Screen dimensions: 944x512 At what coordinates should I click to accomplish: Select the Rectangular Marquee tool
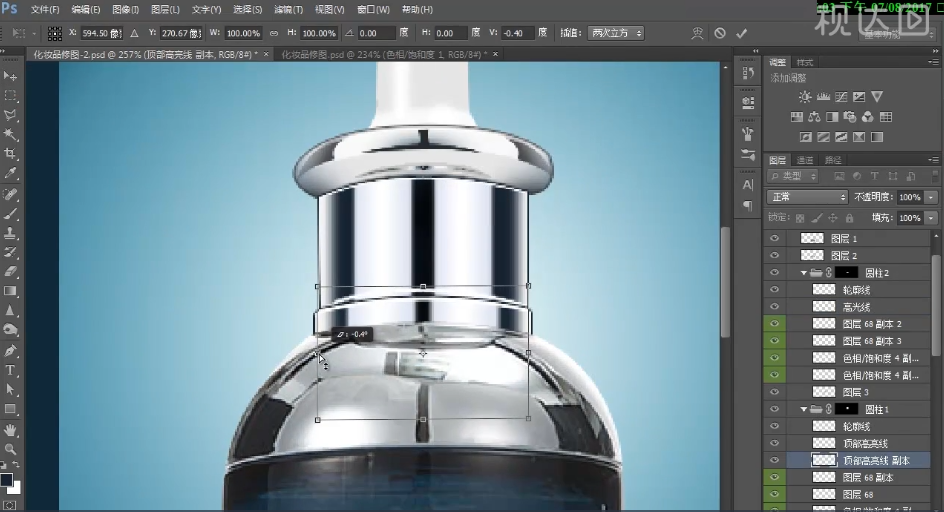[x=10, y=96]
